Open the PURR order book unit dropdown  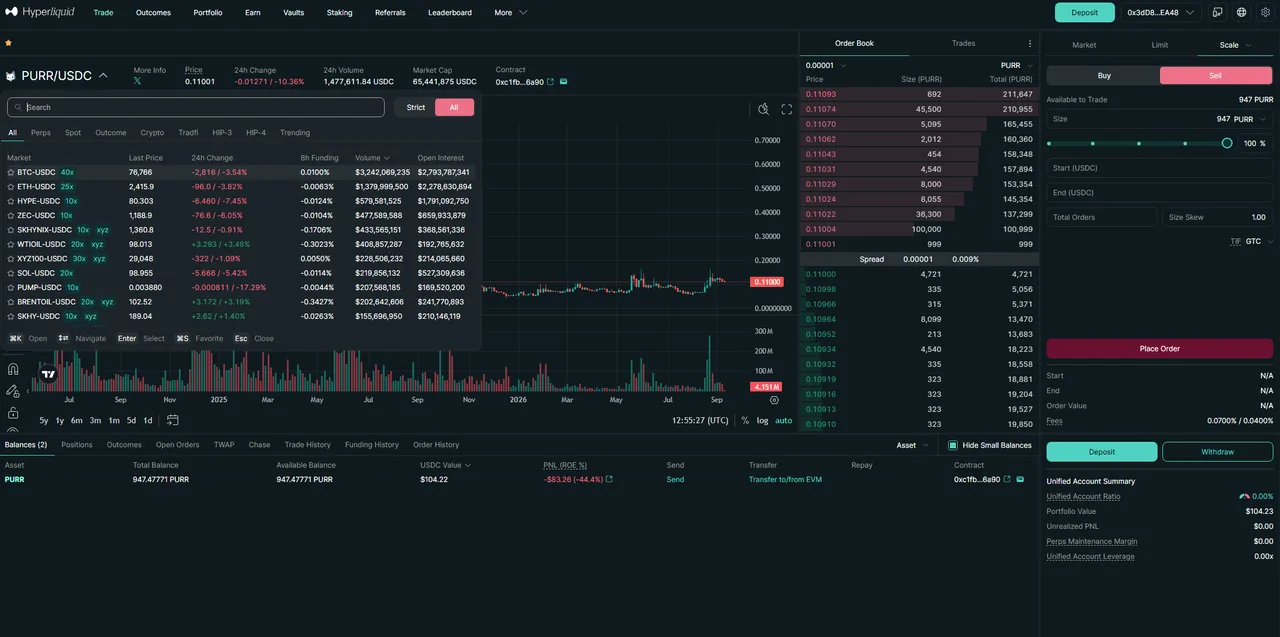(x=1015, y=65)
